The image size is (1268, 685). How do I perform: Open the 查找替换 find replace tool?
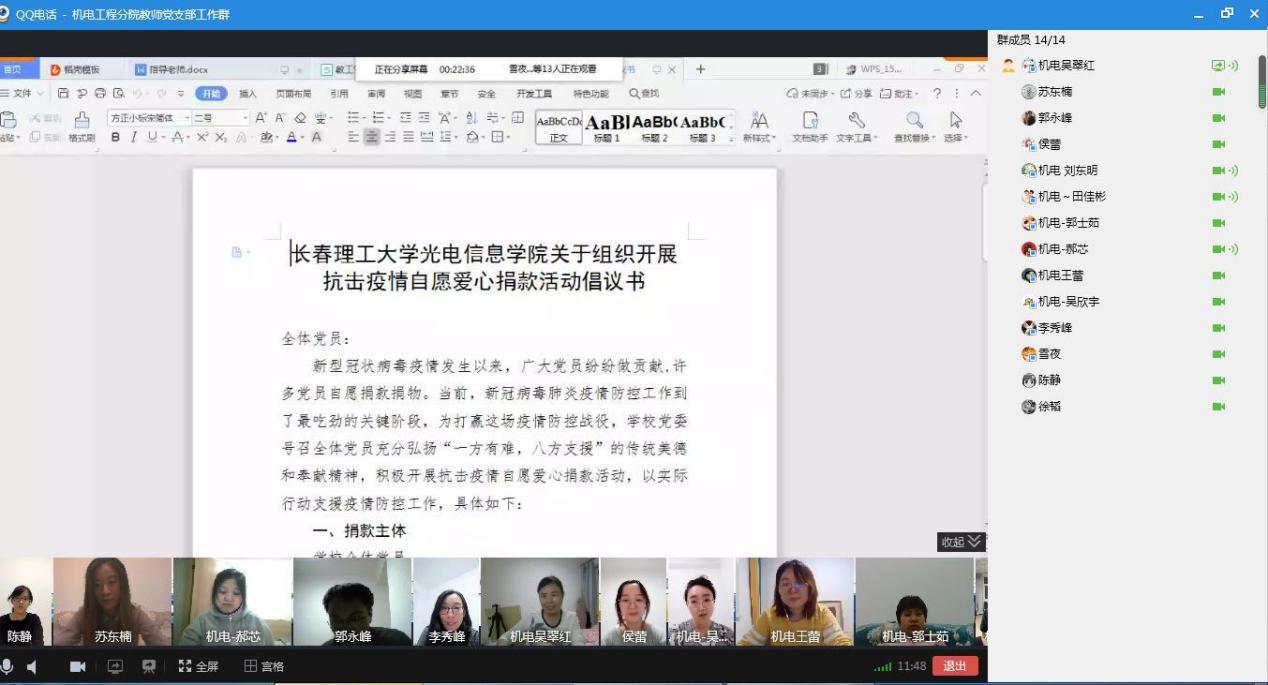(914, 127)
